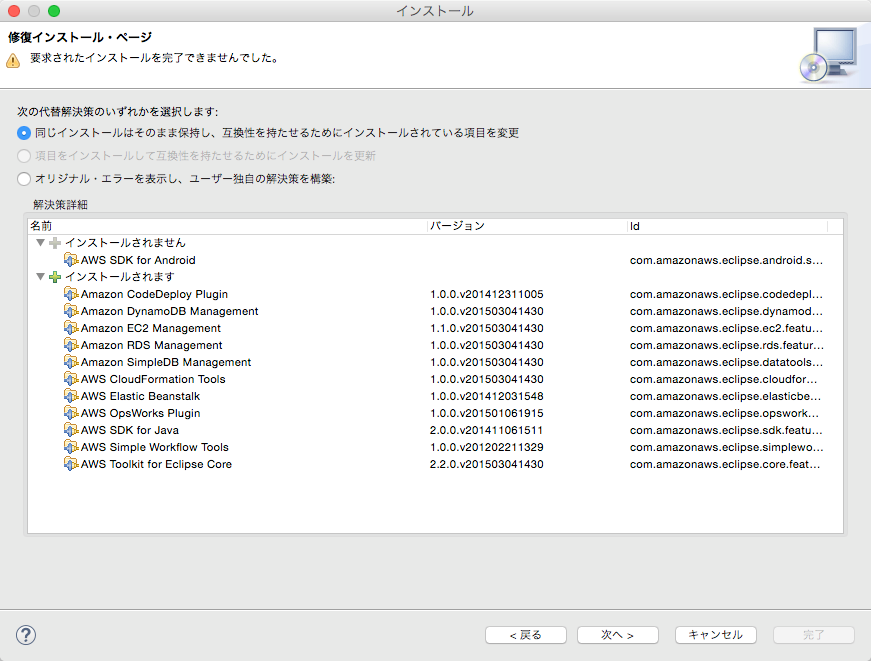Click the バージョン column header
The height and width of the screenshot is (661, 871).
click(x=527, y=226)
